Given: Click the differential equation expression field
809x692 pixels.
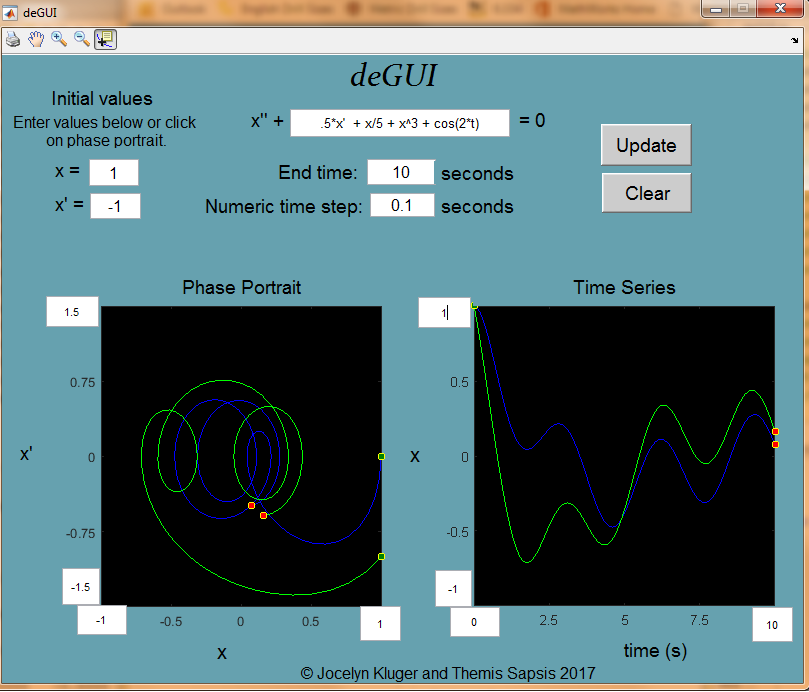Looking at the screenshot, I should point(400,123).
